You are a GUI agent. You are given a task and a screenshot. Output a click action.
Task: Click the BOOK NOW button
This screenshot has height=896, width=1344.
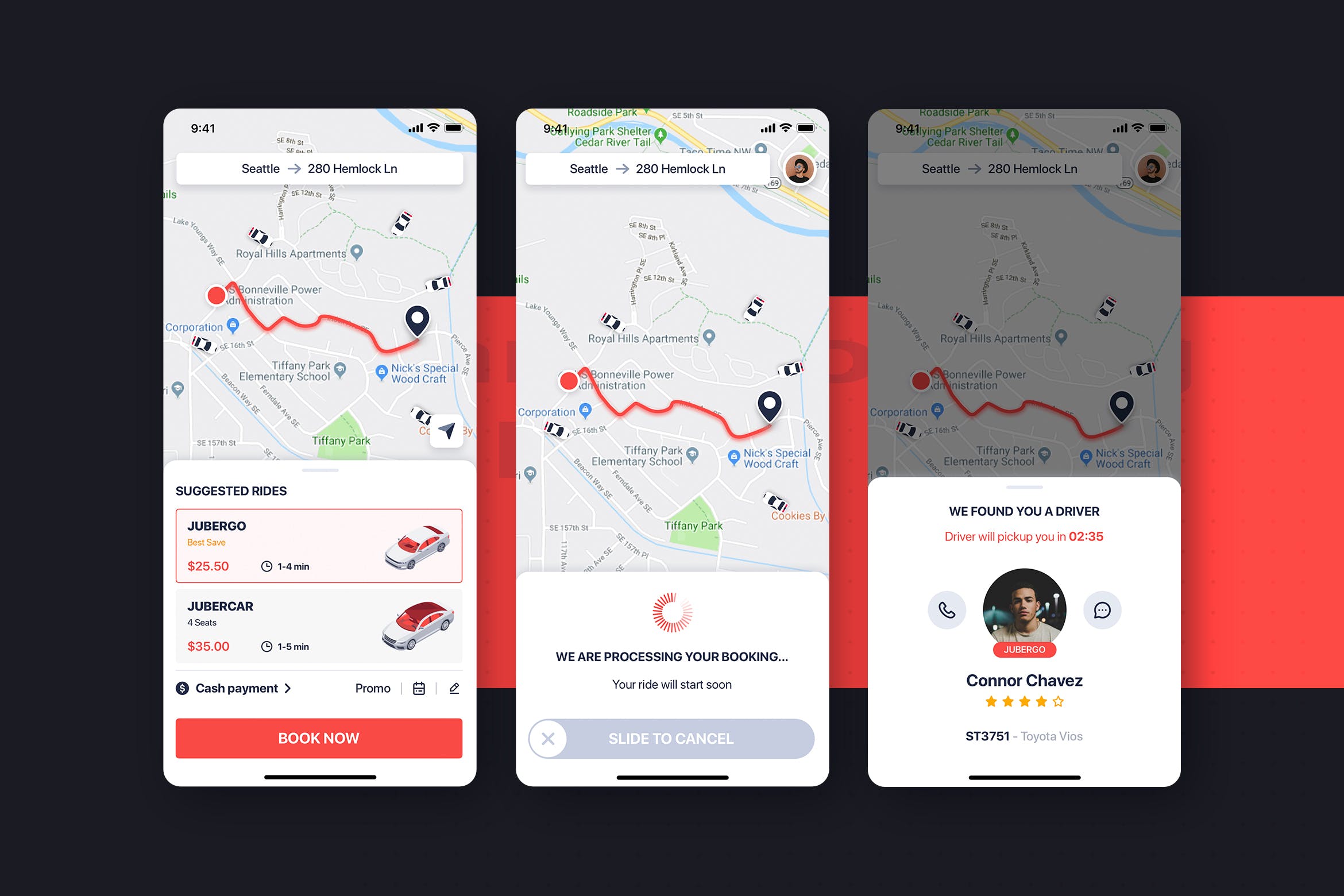click(x=317, y=739)
